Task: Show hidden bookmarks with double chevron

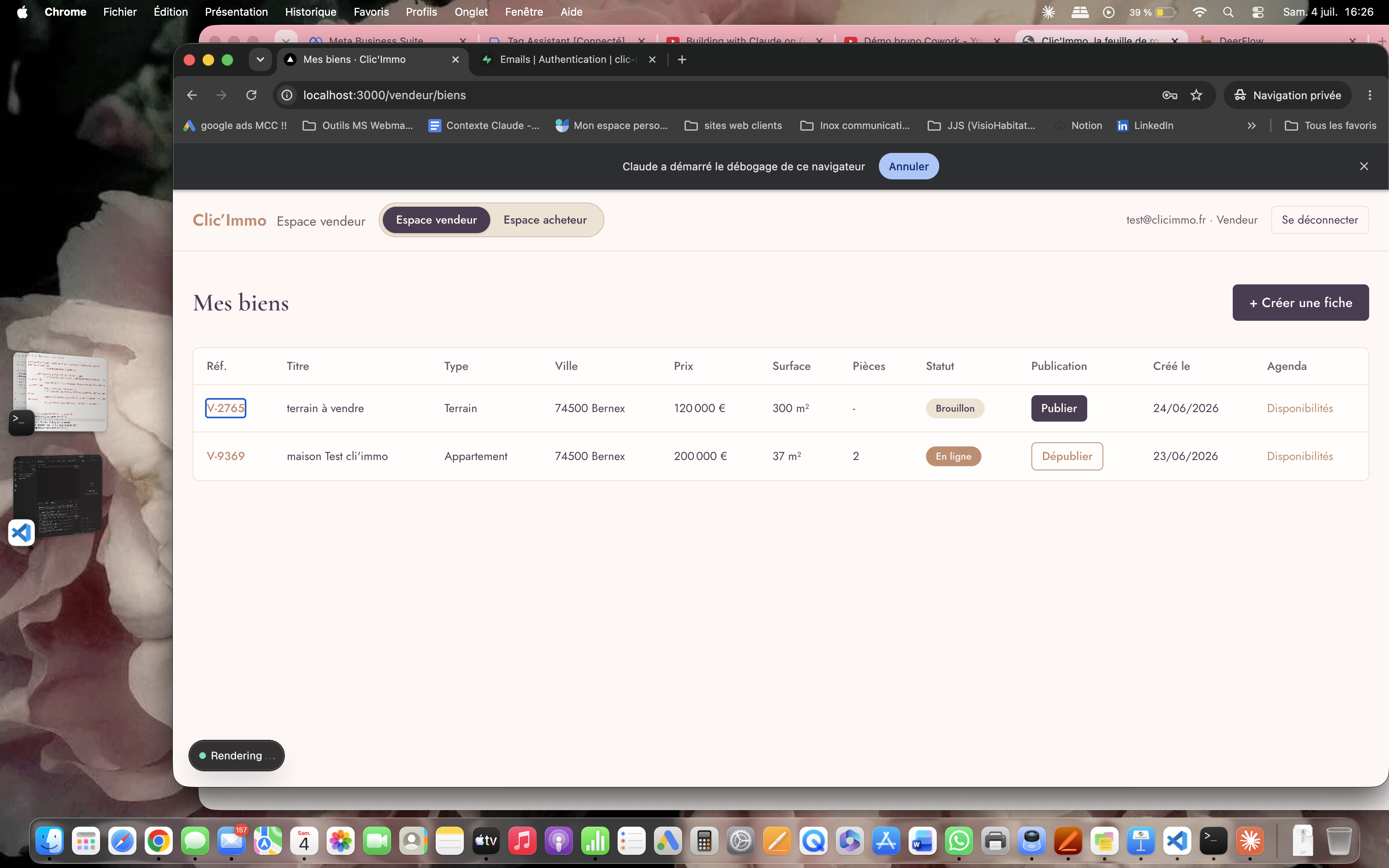Action: tap(1252, 125)
